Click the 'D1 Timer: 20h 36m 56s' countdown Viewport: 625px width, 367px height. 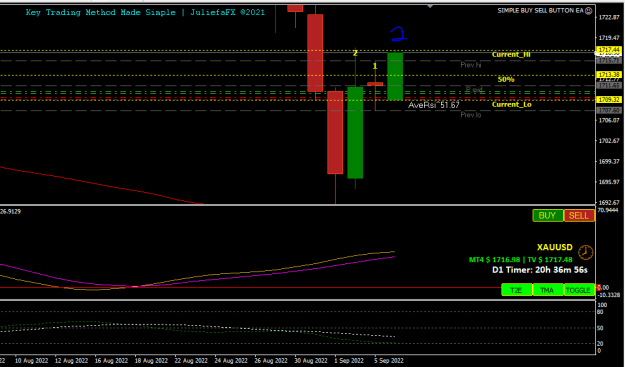(x=540, y=270)
